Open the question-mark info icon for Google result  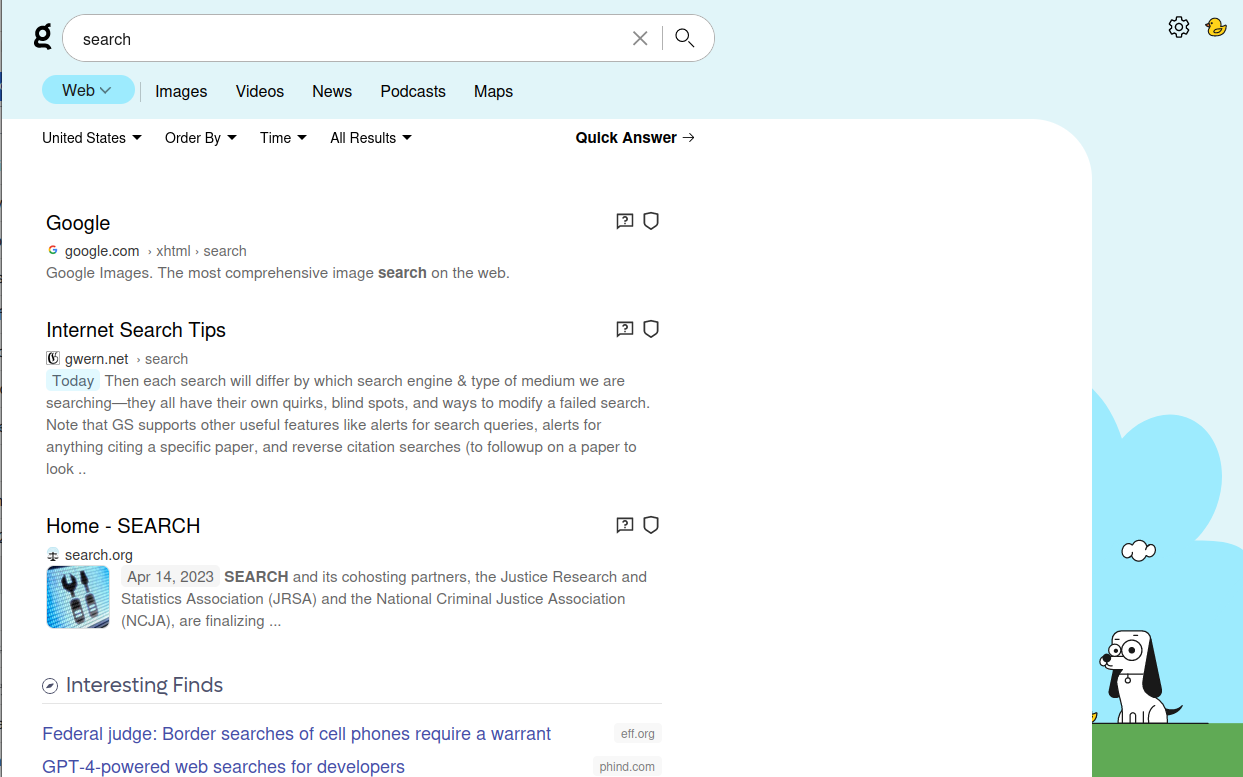click(x=625, y=221)
